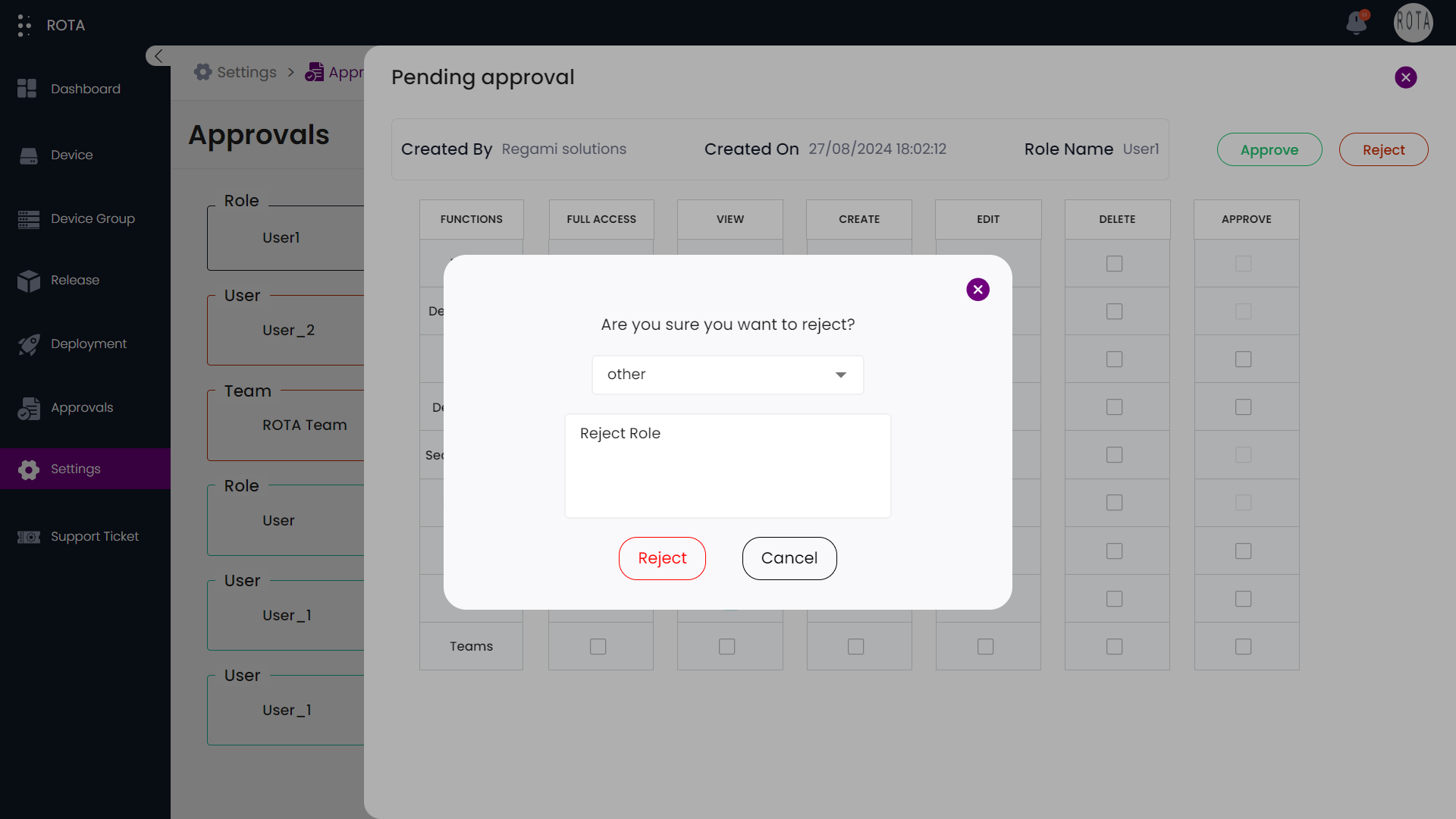
Task: Select the Approvals menu item in sidebar
Action: point(82,407)
